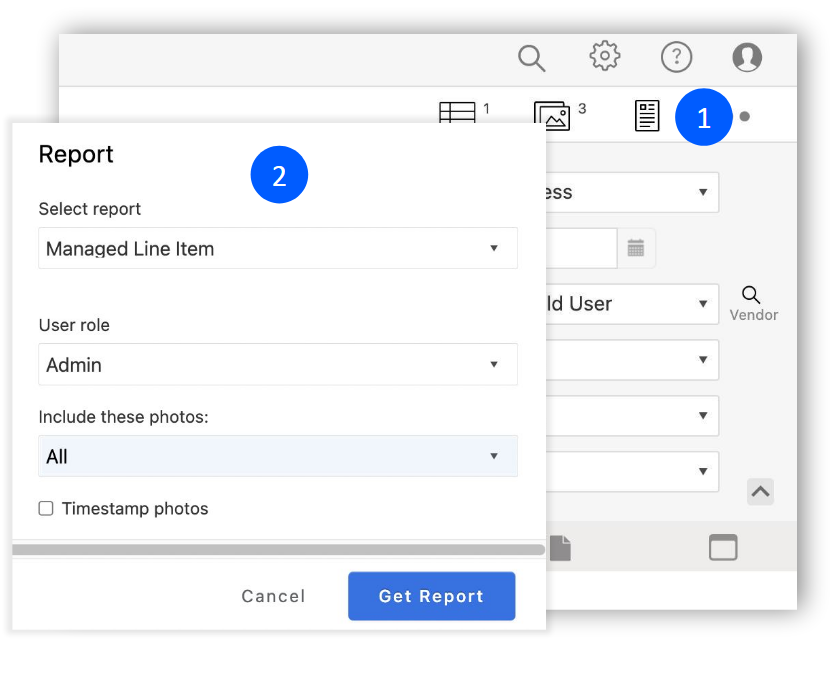Open the calendar date picker icon
836x677 pixels.
click(x=636, y=248)
